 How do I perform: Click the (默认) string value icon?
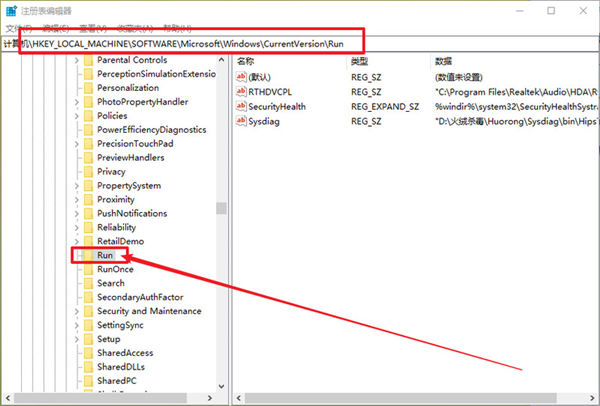click(241, 77)
